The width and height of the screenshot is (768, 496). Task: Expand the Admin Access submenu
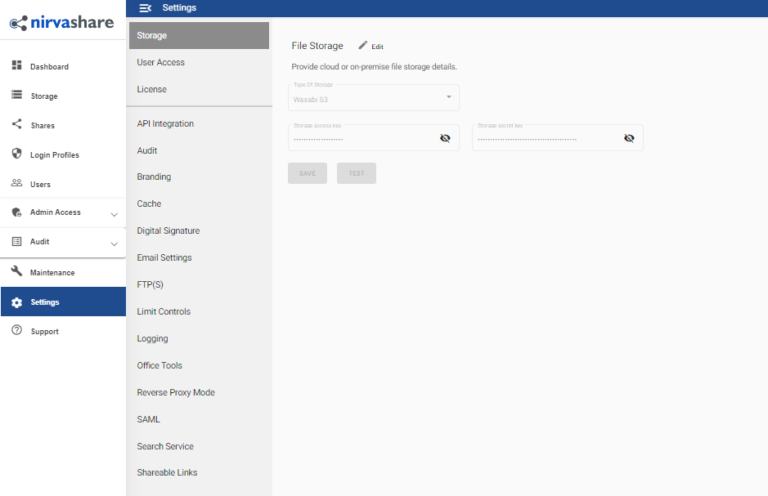tap(114, 214)
